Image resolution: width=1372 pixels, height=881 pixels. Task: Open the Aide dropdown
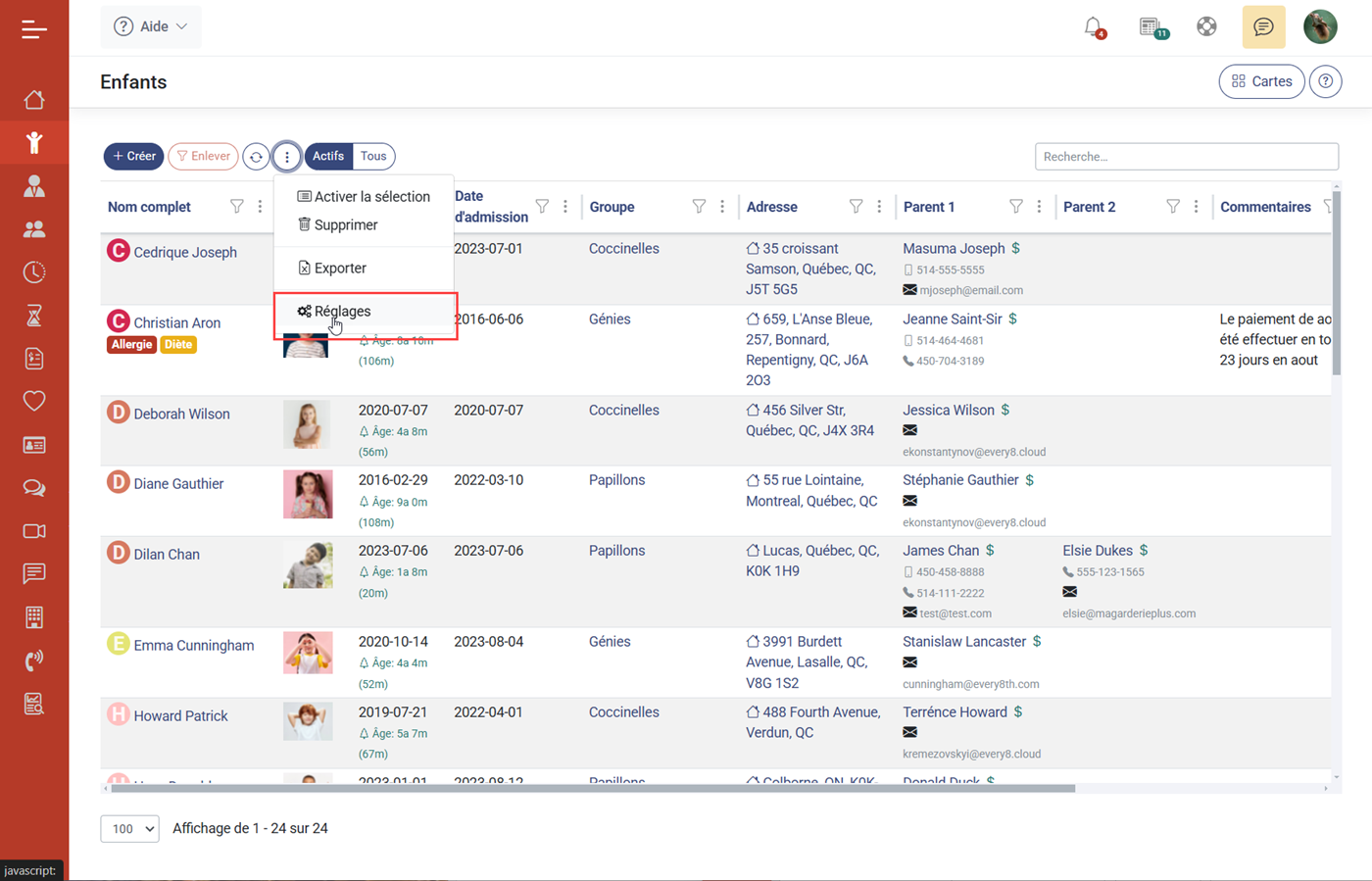[x=150, y=26]
